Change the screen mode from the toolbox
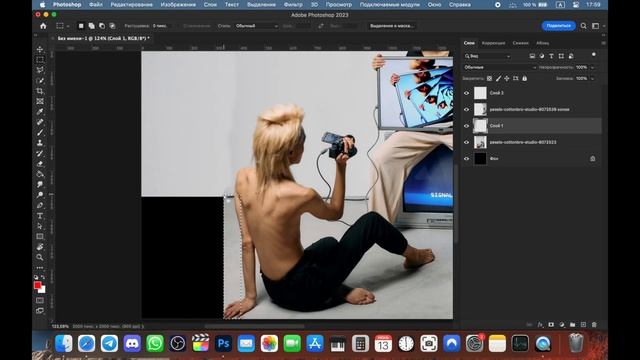 [x=40, y=311]
